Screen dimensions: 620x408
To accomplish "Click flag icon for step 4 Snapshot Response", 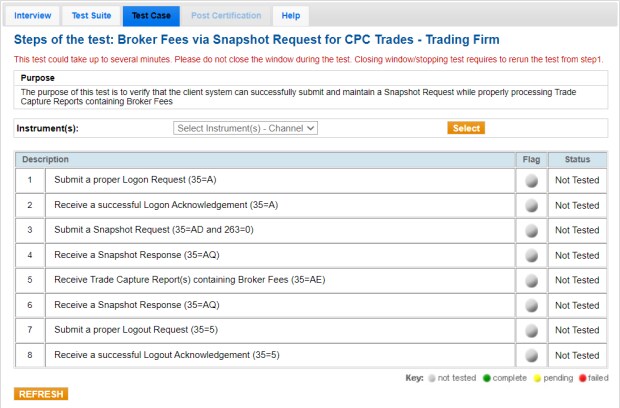I will point(531,255).
